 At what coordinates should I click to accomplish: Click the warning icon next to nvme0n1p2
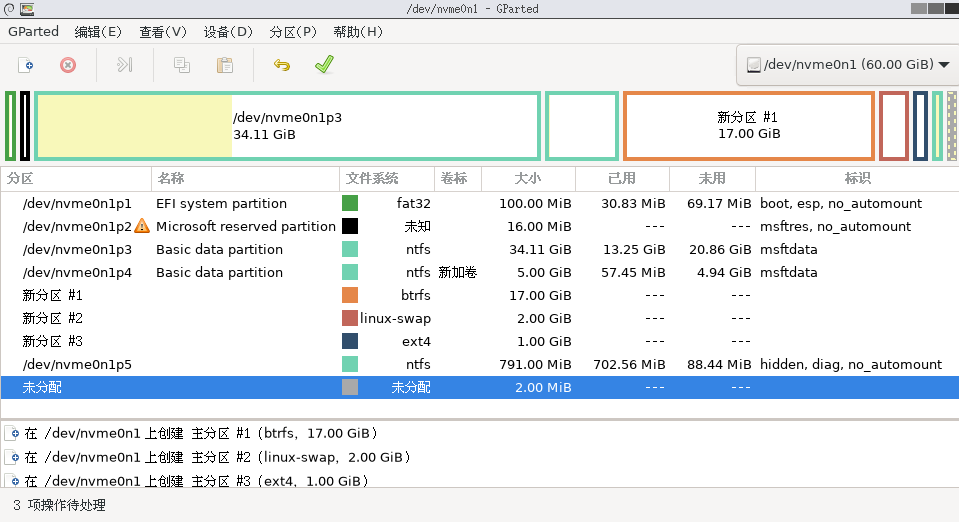142,226
